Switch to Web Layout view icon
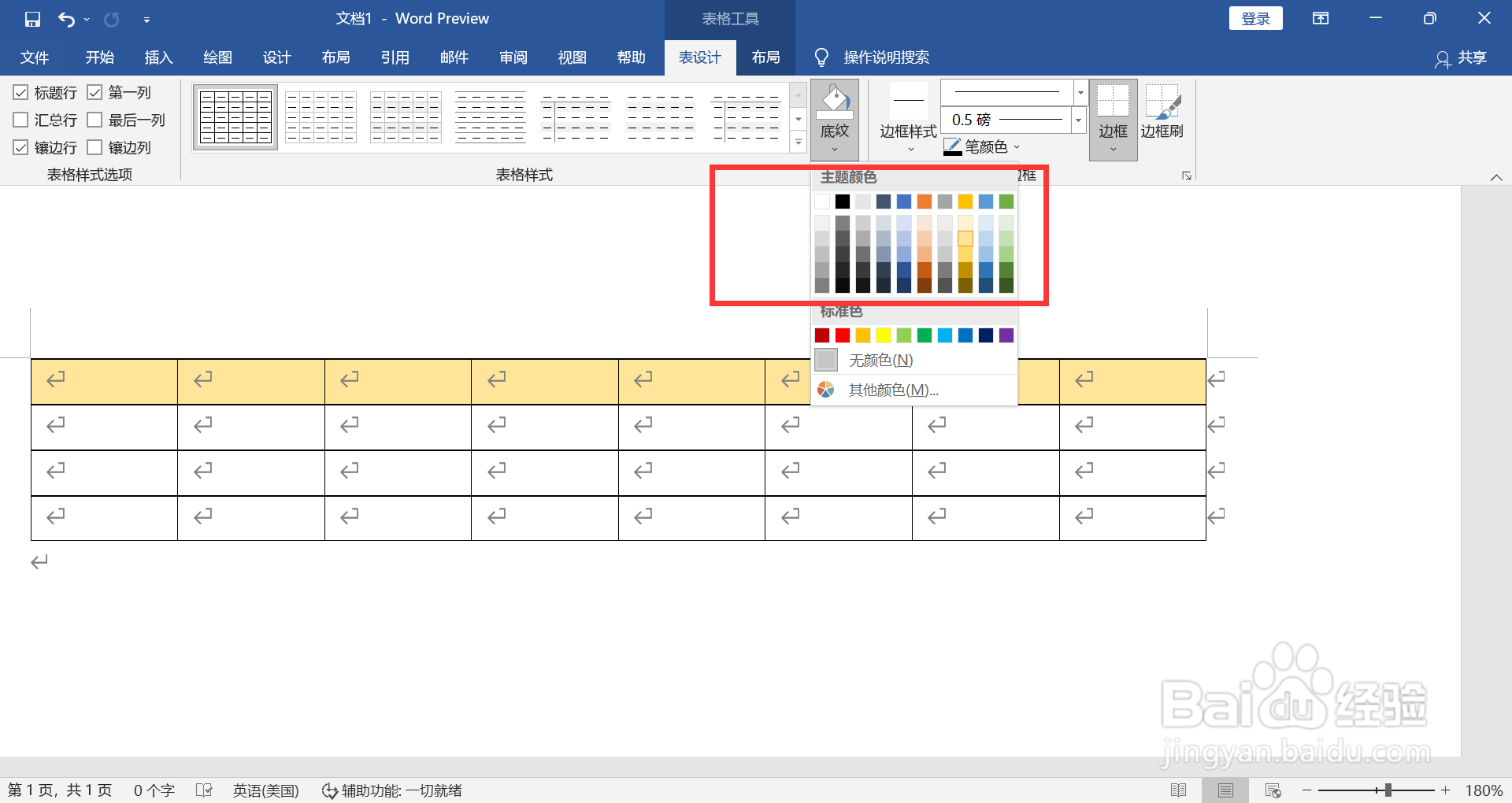The image size is (1512, 803). click(1273, 790)
